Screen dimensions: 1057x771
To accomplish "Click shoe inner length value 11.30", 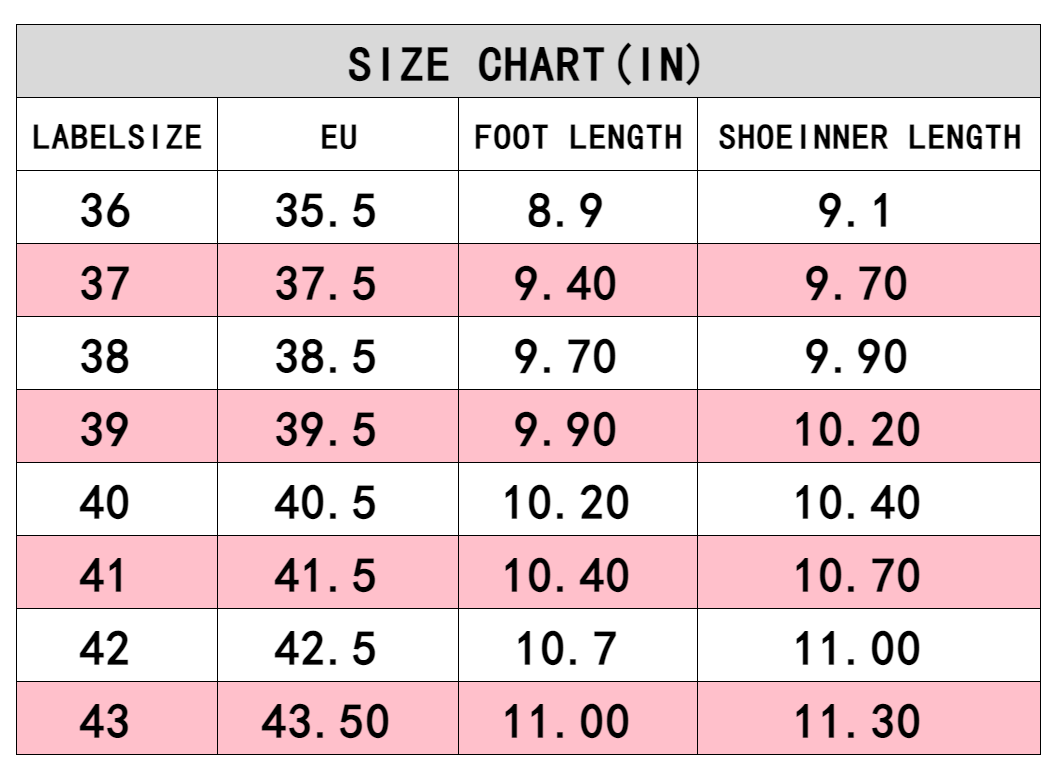I will [856, 721].
